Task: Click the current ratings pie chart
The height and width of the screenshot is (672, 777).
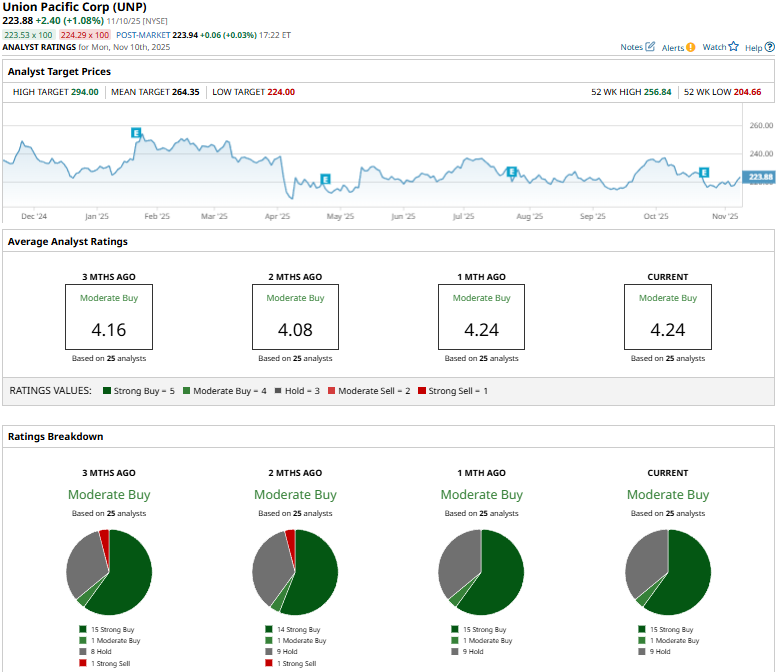Action: pyautogui.click(x=667, y=572)
